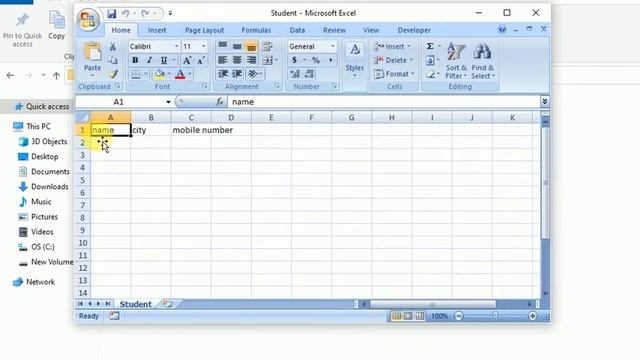Go to the Review tab
This screenshot has width=640, height=360.
[334, 30]
